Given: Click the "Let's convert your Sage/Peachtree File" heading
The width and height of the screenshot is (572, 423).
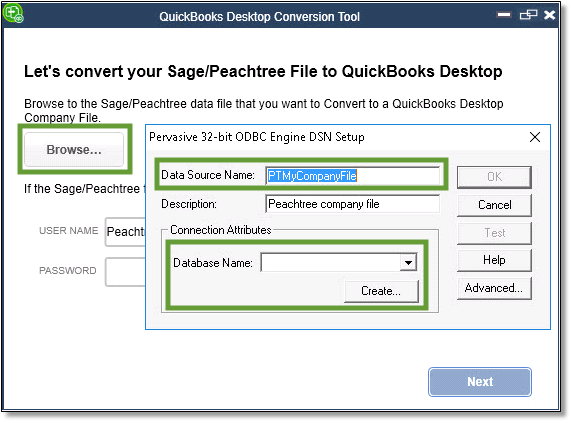Looking at the screenshot, I should pos(263,71).
